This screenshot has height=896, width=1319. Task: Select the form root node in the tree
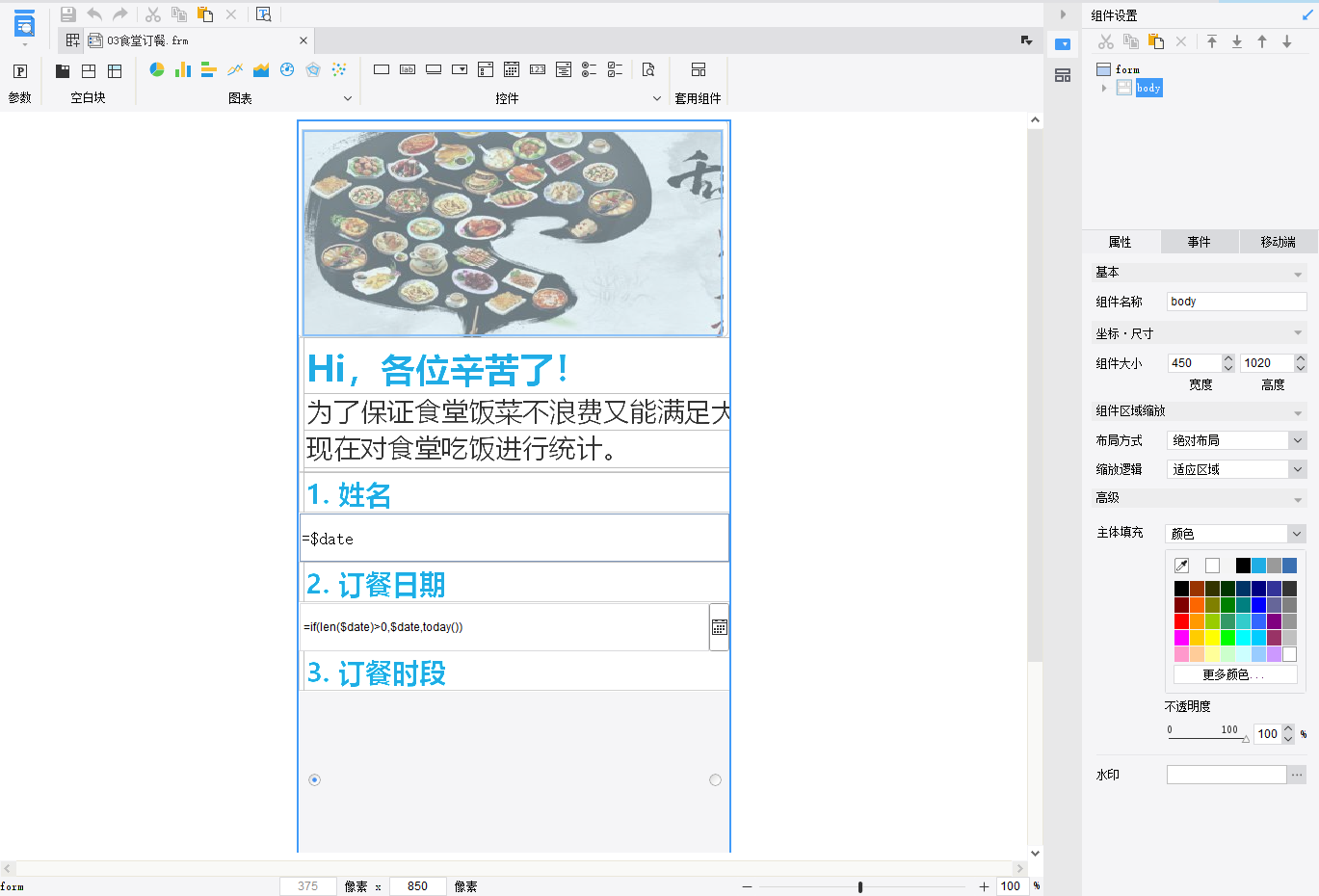pos(1127,69)
